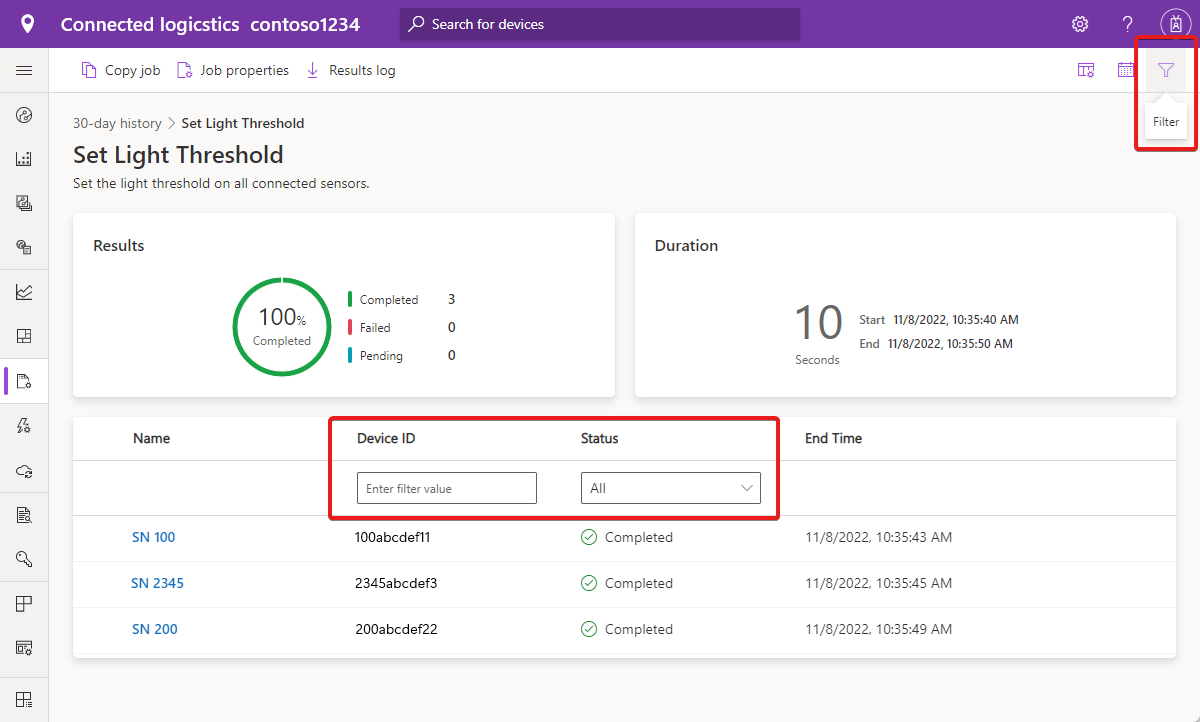Click the Name column header
The width and height of the screenshot is (1200, 722).
(152, 438)
